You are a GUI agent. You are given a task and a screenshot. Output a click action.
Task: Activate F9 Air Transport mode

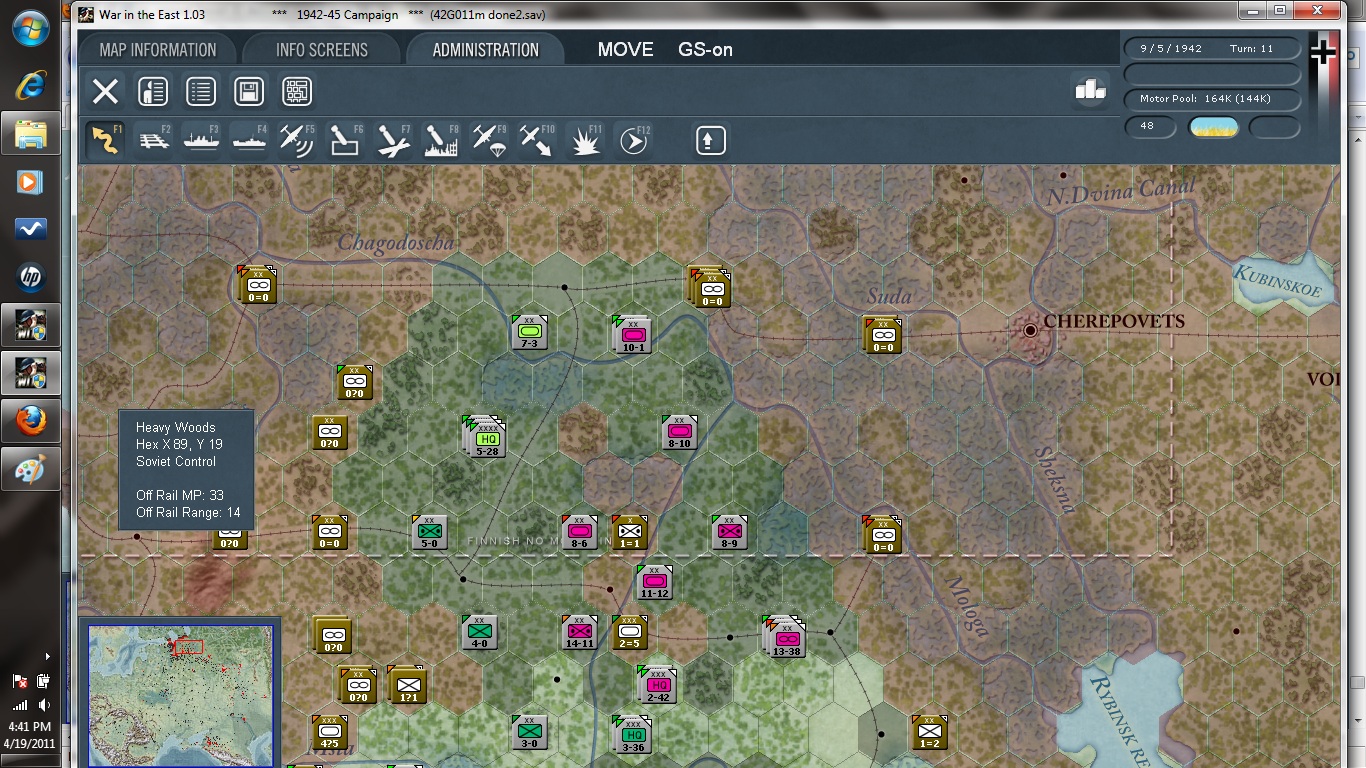489,140
